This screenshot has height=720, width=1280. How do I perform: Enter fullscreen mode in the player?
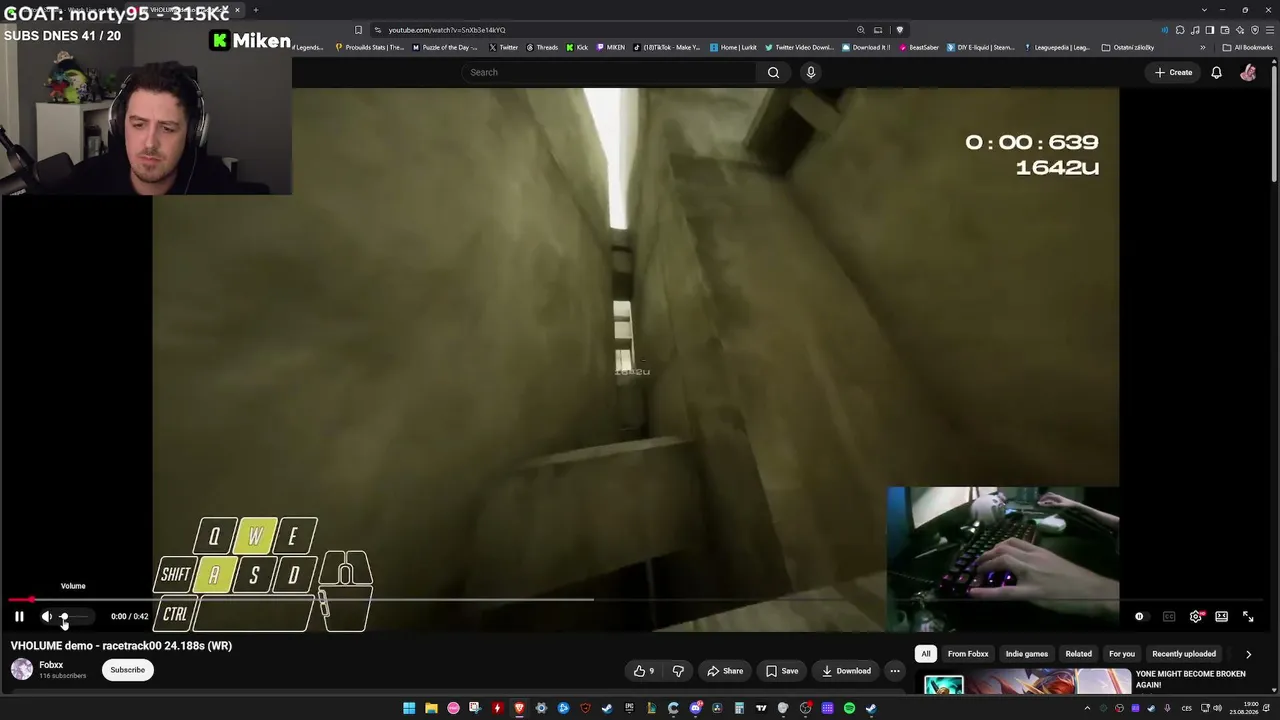point(1248,617)
